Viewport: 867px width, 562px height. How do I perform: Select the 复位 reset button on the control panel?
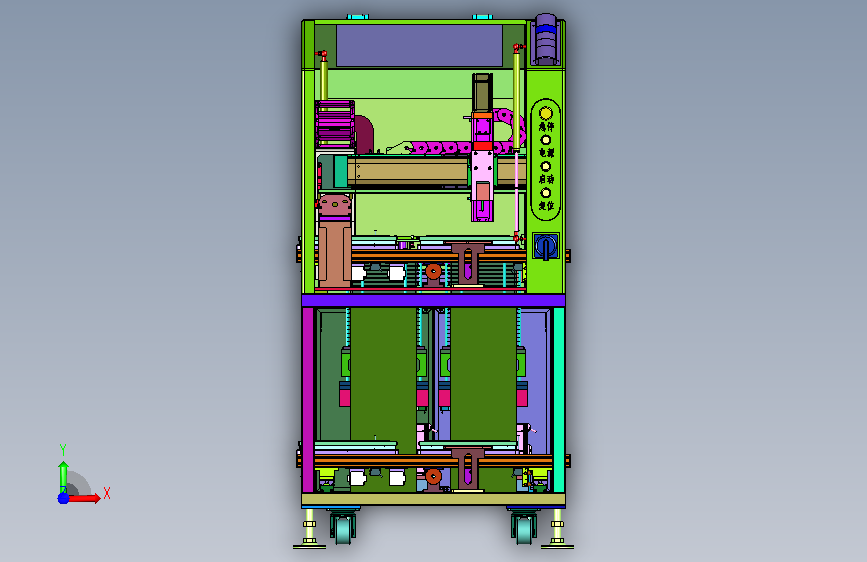coord(546,193)
